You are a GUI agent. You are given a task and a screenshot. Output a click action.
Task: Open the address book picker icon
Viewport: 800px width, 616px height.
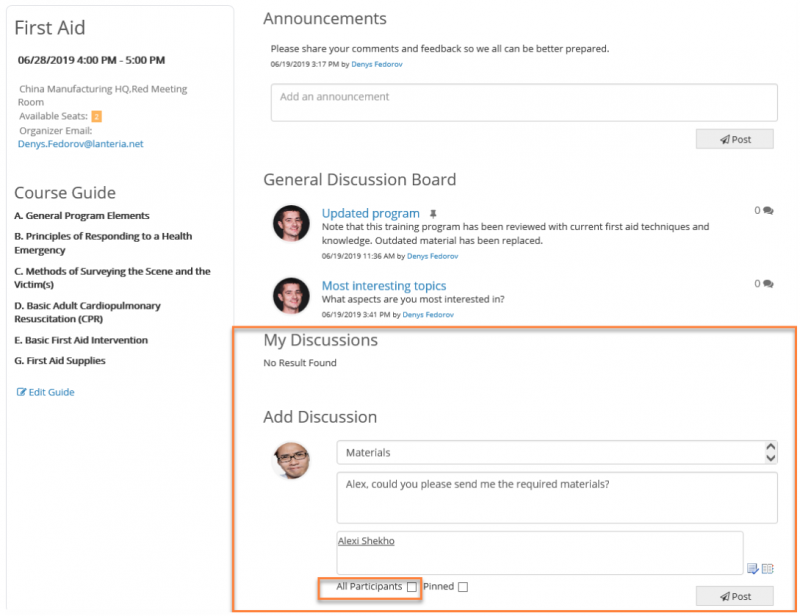tap(768, 568)
